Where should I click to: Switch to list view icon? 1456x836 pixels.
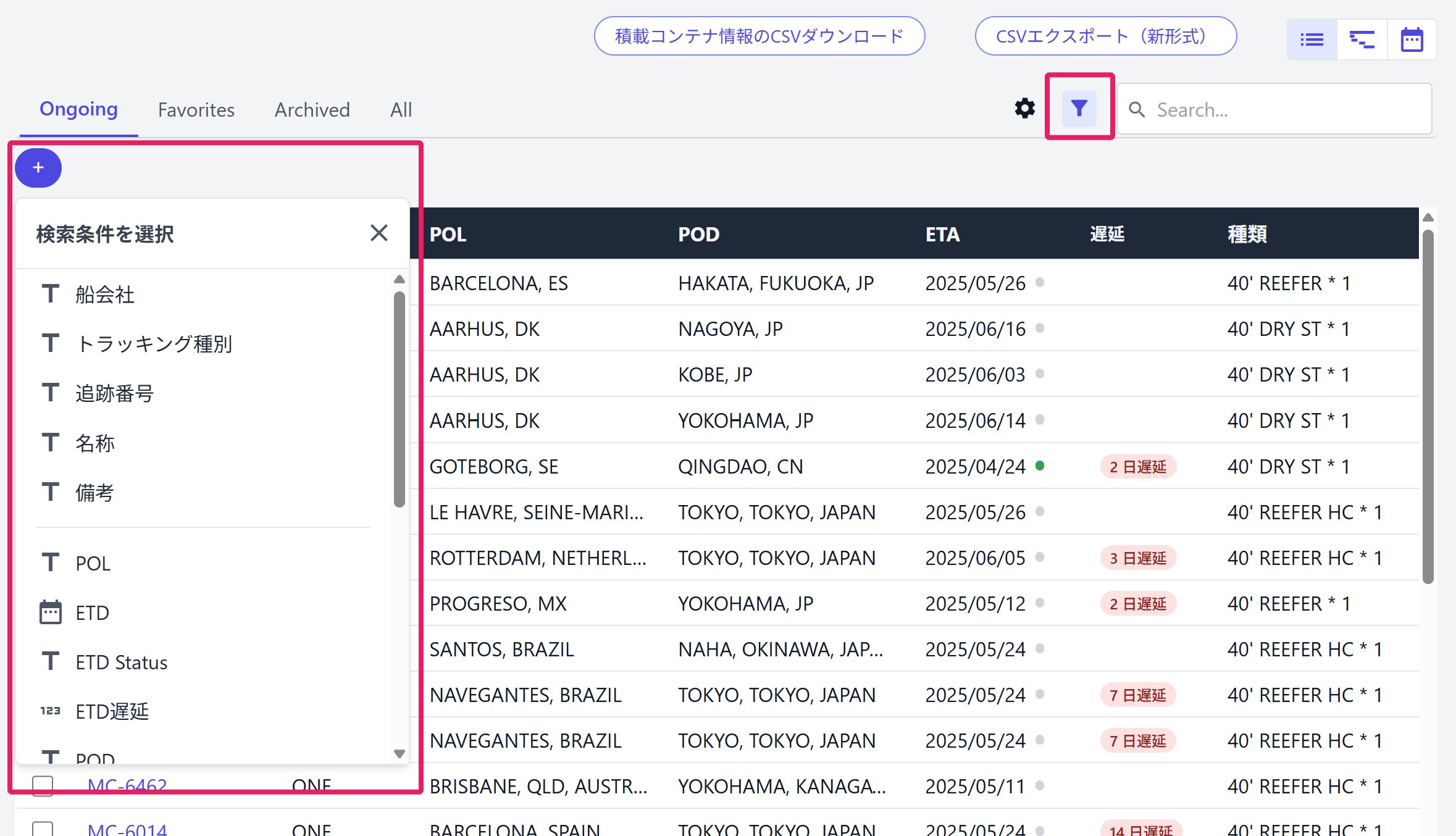pyautogui.click(x=1312, y=40)
